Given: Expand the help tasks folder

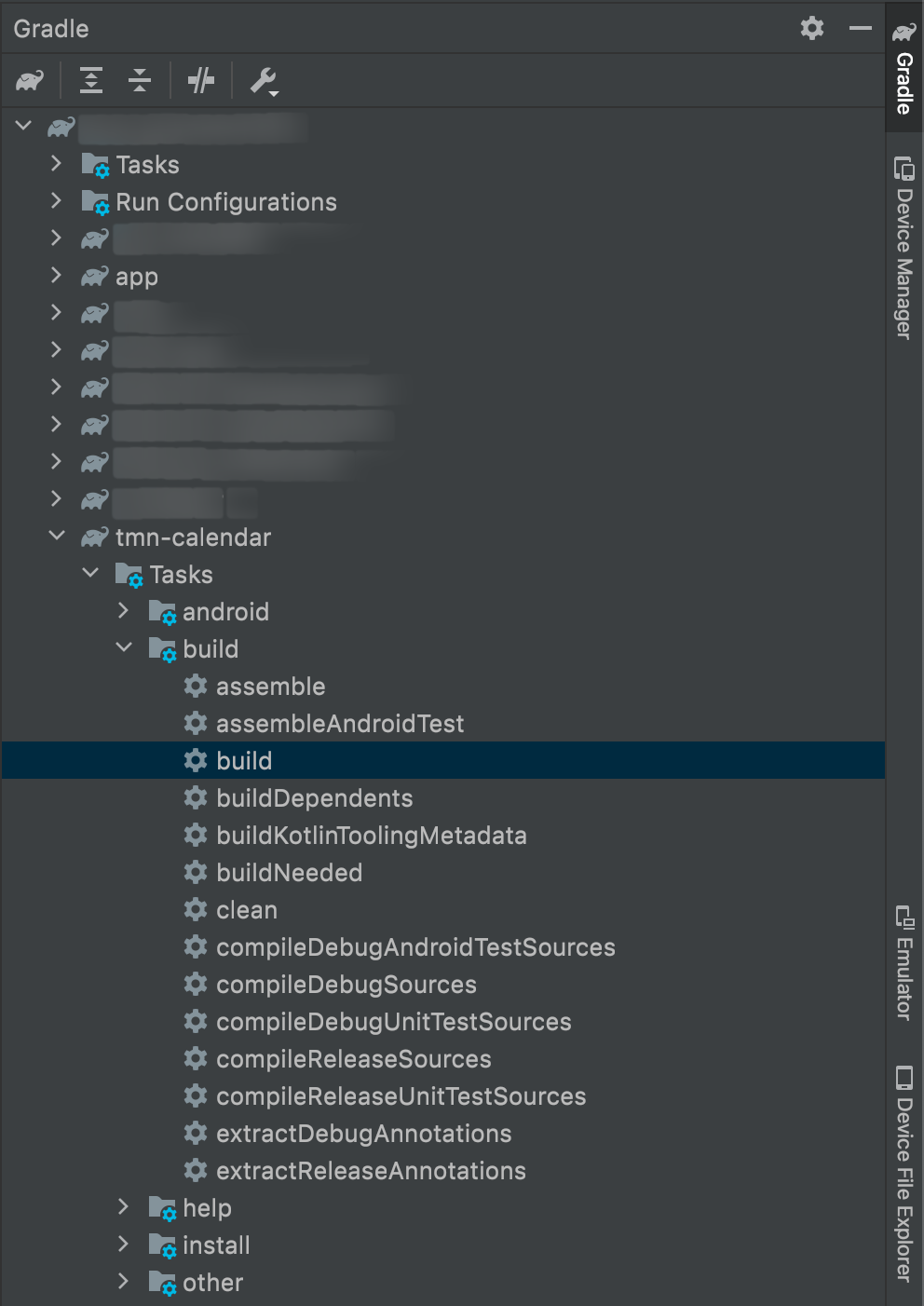Looking at the screenshot, I should pyautogui.click(x=124, y=1207).
